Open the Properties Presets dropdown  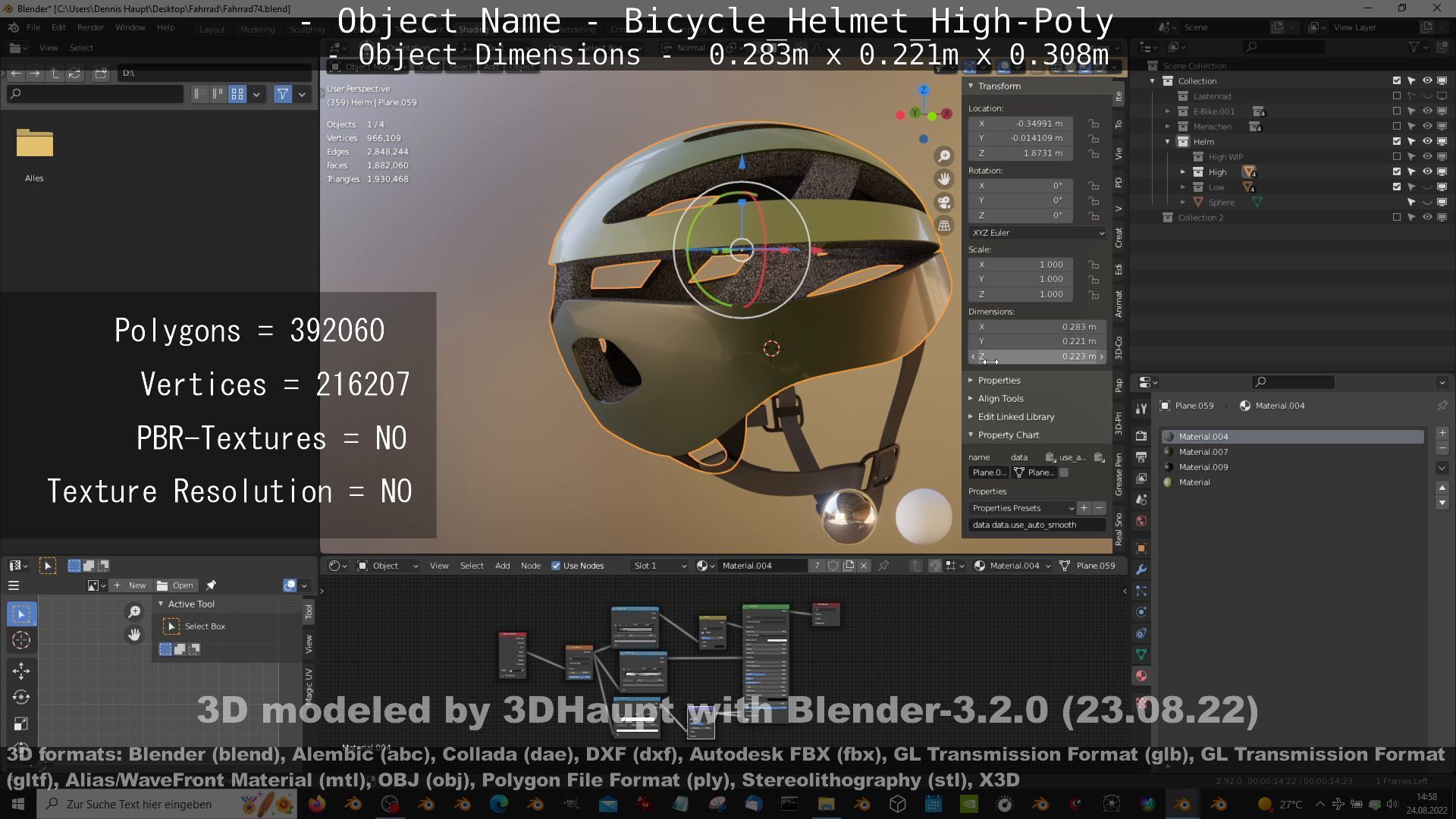click(1022, 508)
